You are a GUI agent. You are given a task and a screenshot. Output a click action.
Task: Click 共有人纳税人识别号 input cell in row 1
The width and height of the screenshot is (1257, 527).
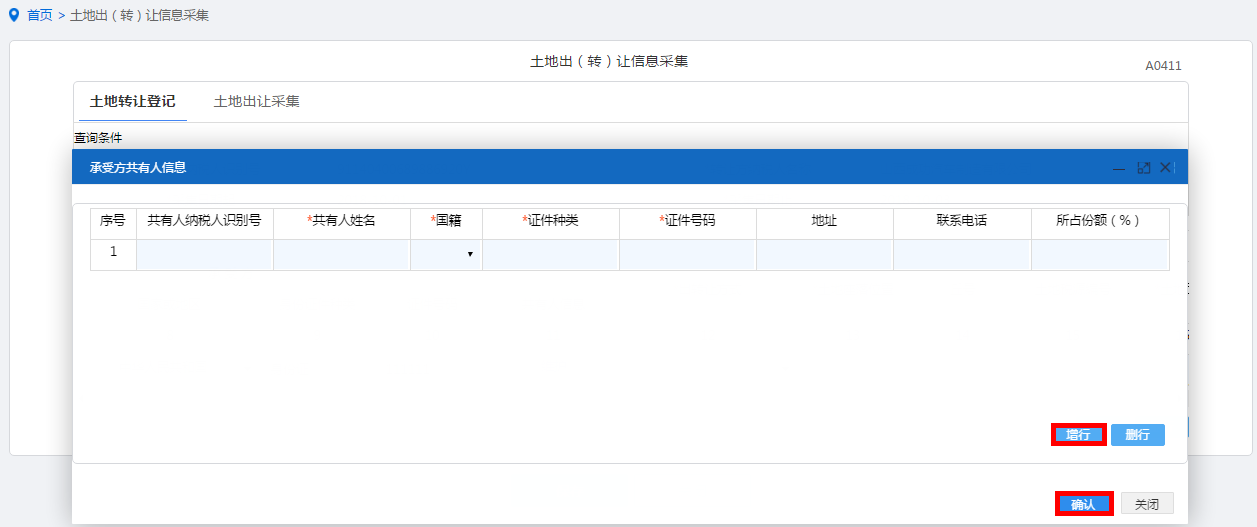[x=205, y=255]
